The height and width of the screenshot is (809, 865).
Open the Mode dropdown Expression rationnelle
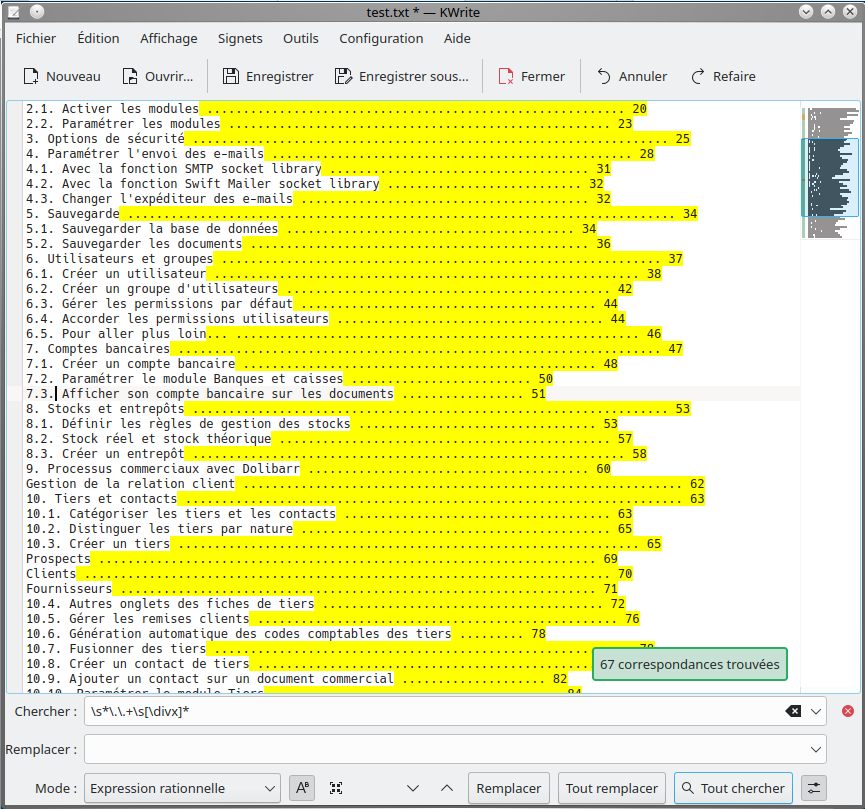coord(182,788)
